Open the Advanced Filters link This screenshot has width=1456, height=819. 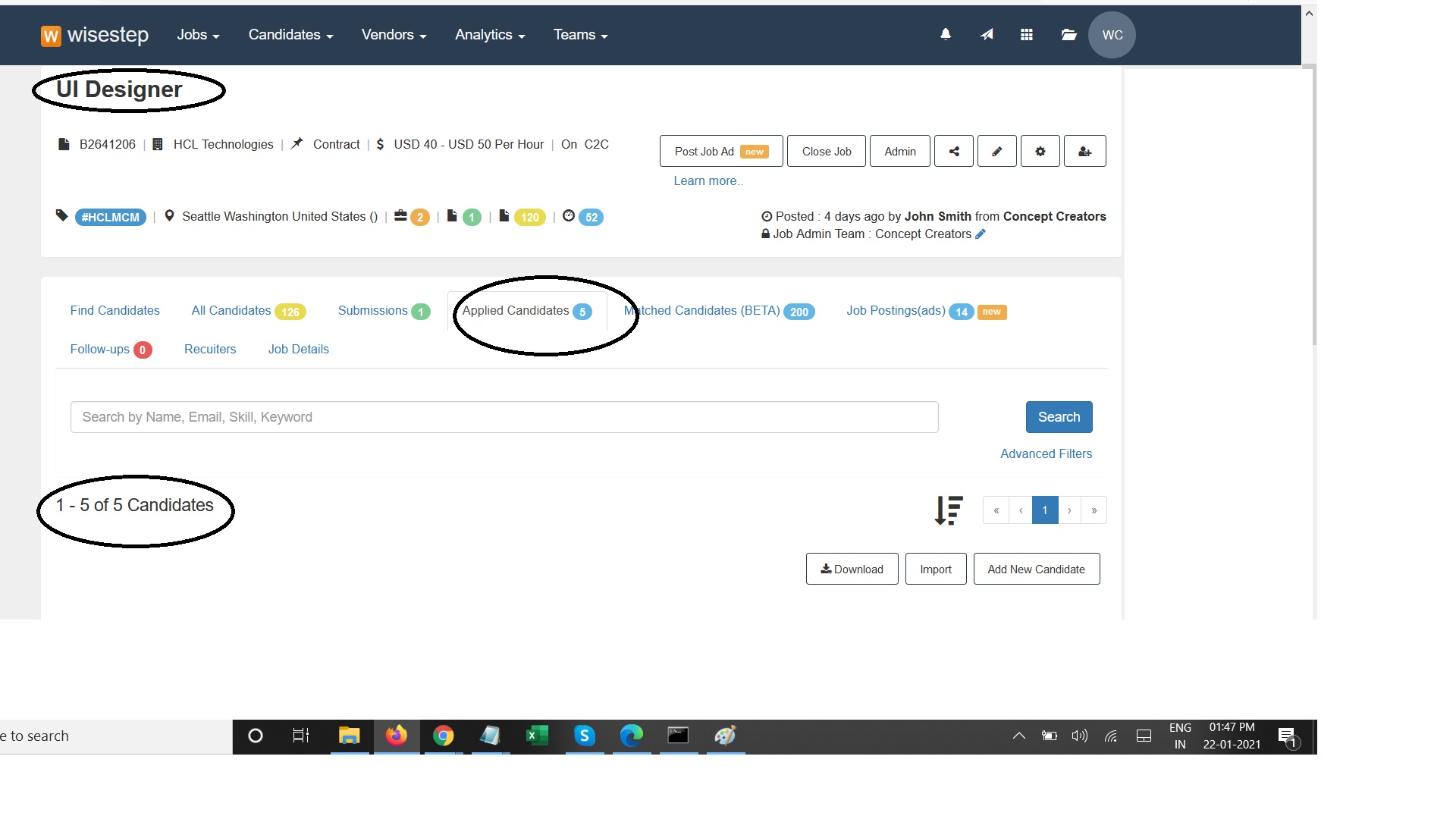click(1046, 453)
